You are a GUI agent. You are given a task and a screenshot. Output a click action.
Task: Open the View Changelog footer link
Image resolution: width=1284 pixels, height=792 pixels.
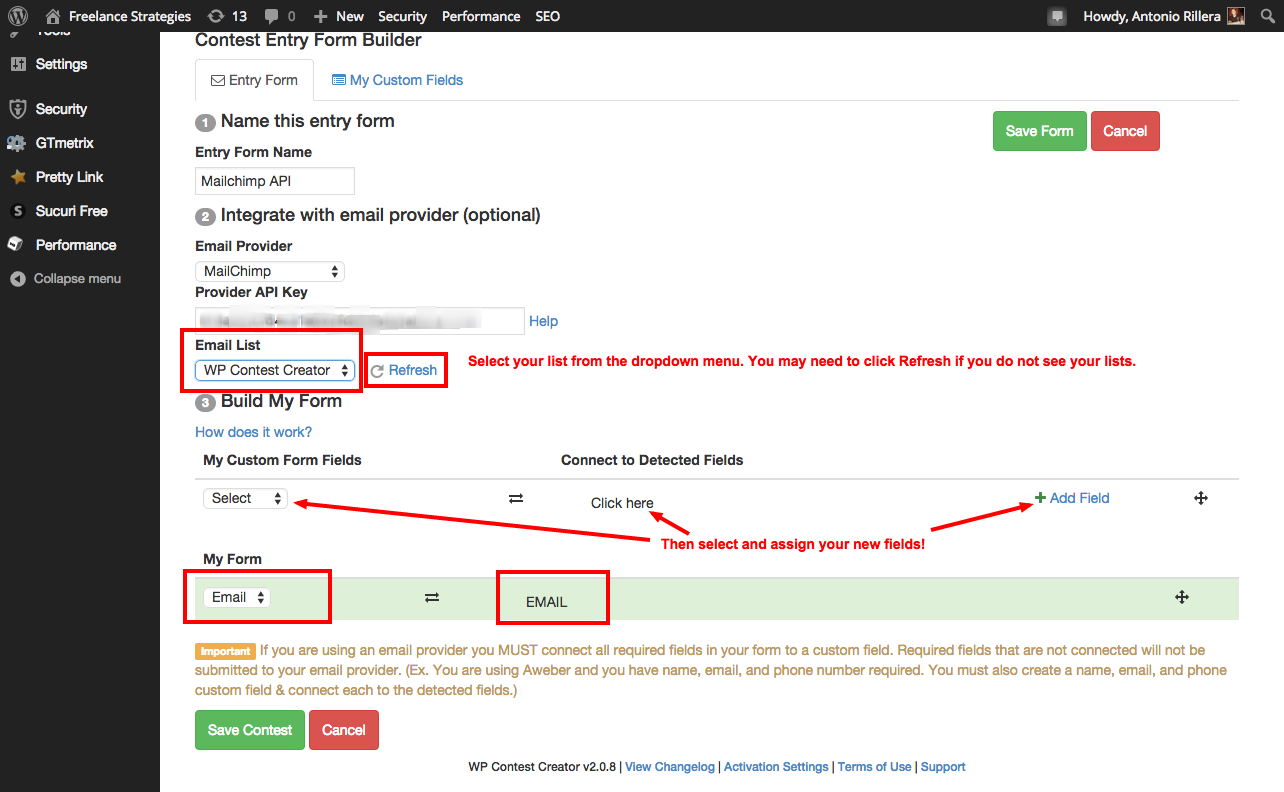click(x=670, y=767)
